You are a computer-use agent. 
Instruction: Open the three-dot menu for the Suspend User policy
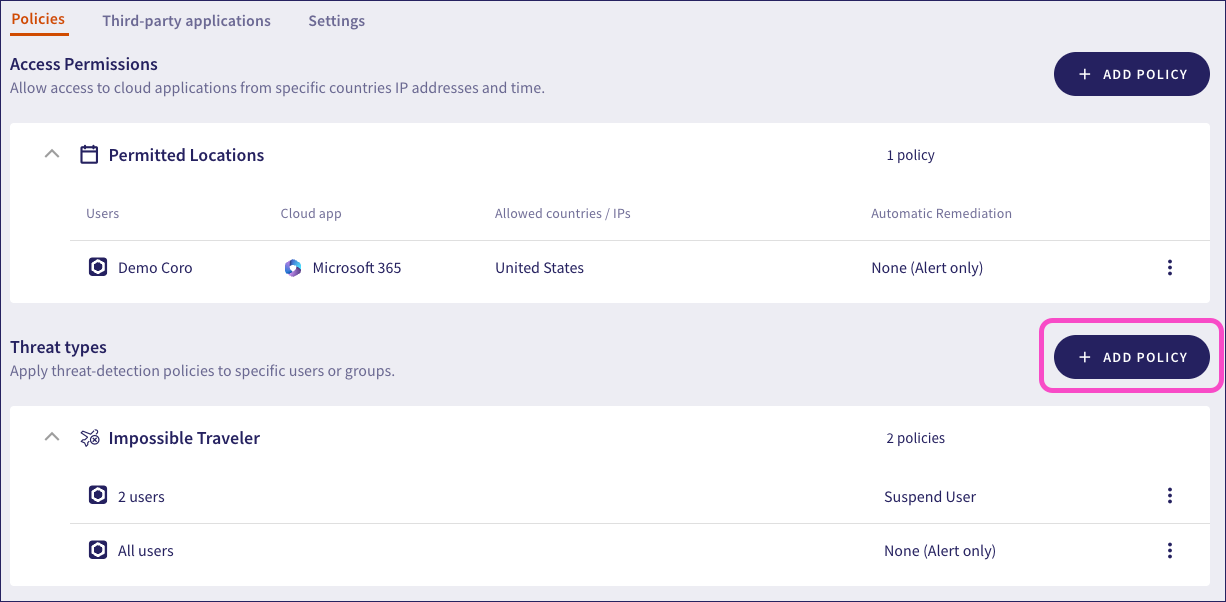[x=1170, y=495]
